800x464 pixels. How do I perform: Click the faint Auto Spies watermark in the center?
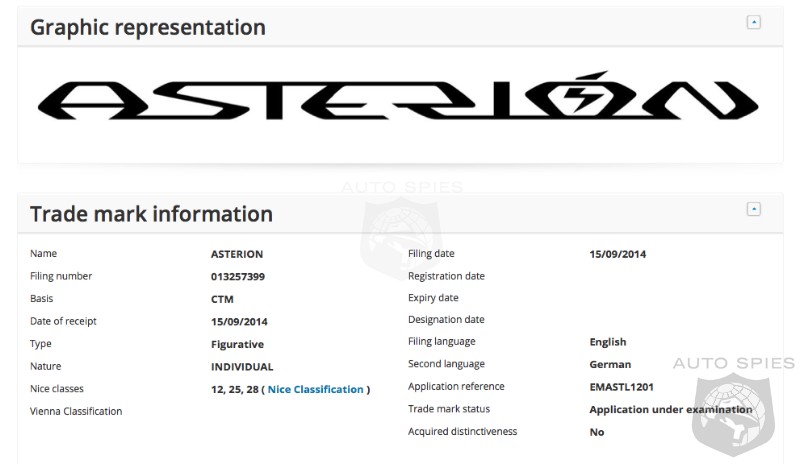(x=401, y=222)
